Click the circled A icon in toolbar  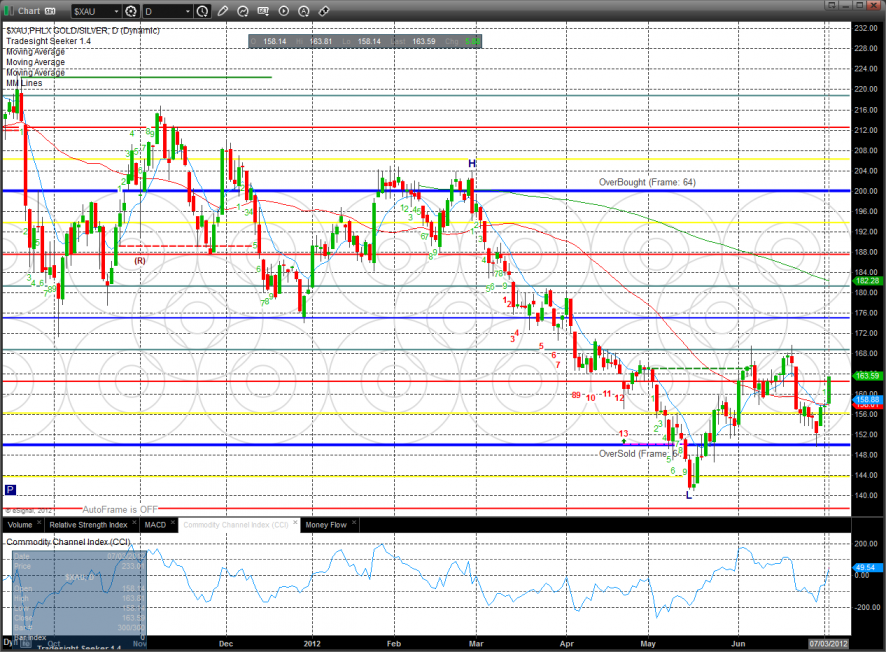304,11
